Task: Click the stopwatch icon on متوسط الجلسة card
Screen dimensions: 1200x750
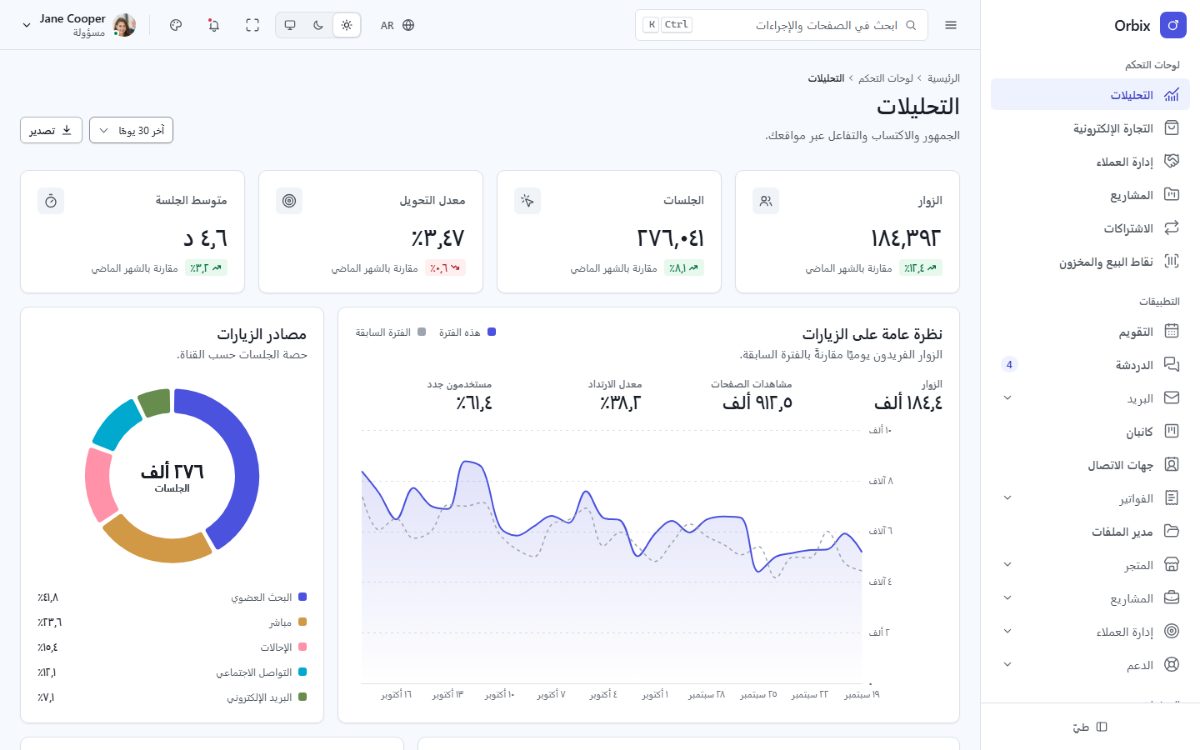Action: 51,201
